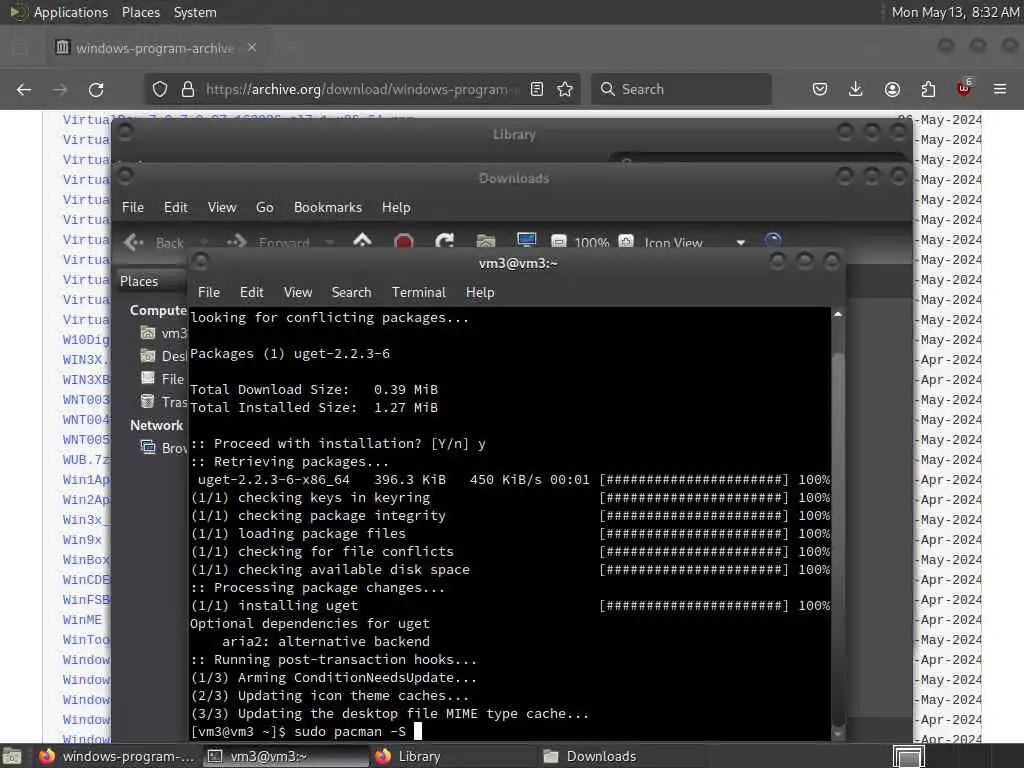Open the uBlock Origin extension icon

pos(964,88)
